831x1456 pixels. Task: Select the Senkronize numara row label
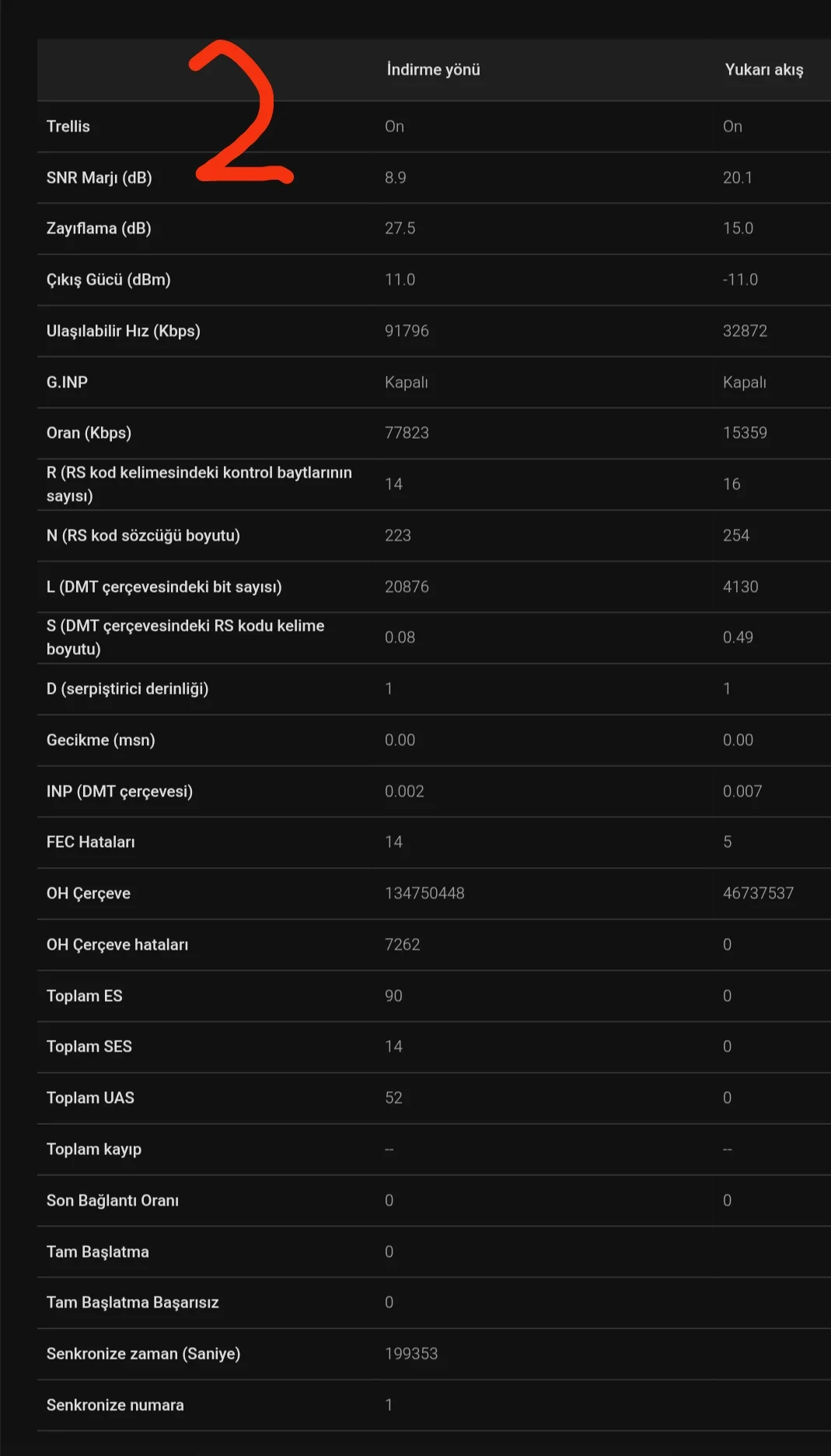click(115, 1405)
